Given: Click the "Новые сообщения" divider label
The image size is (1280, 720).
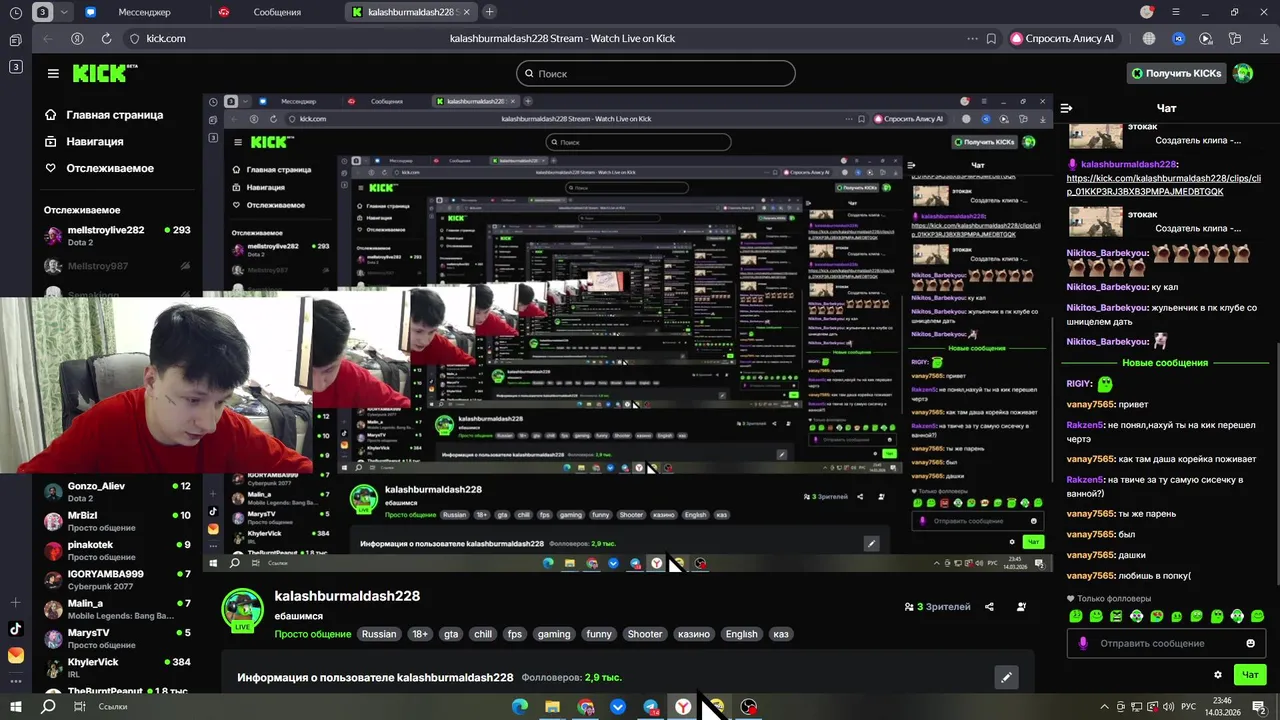Looking at the screenshot, I should (x=1165, y=363).
